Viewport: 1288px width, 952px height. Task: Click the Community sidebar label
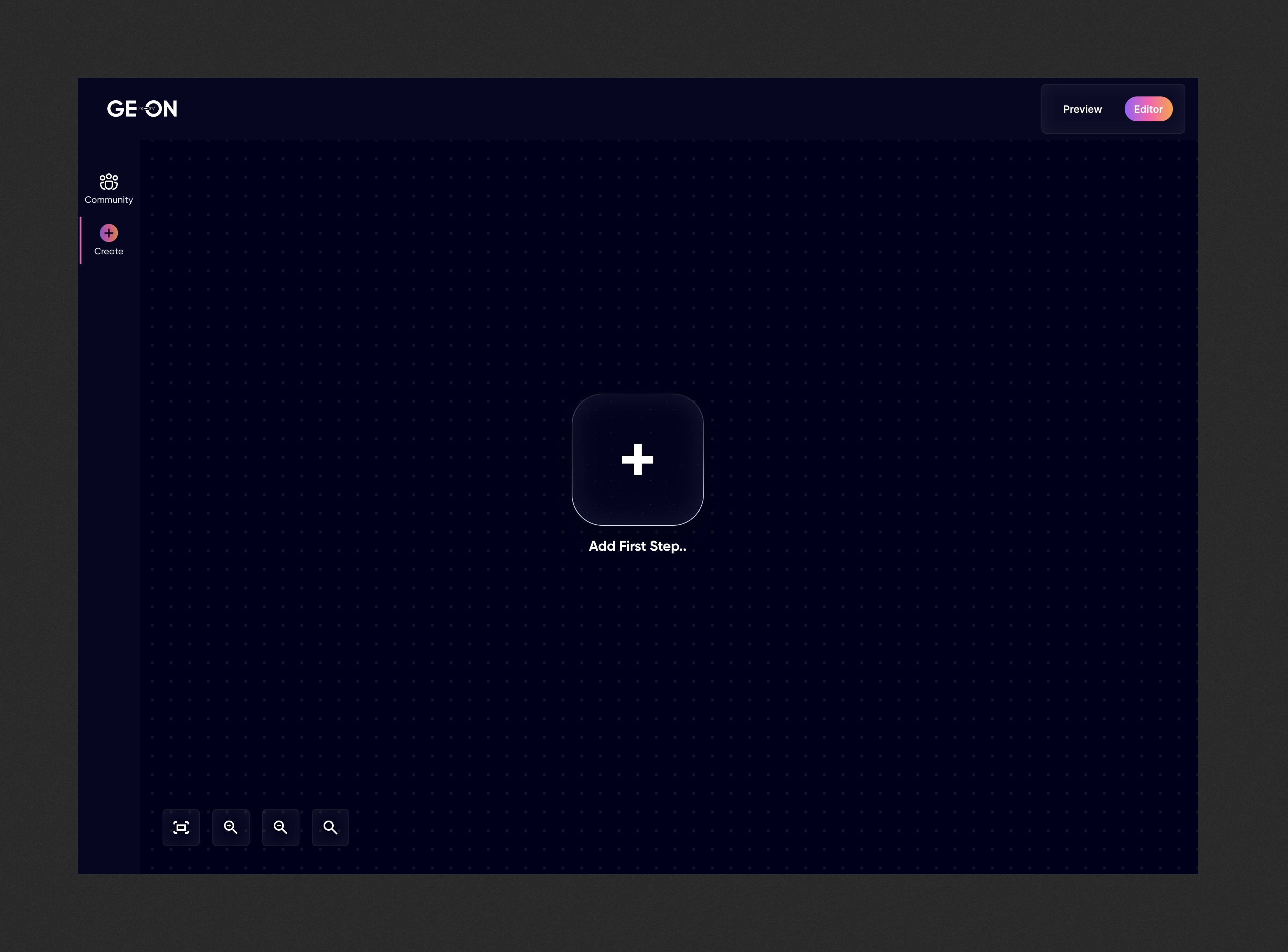pyautogui.click(x=108, y=200)
